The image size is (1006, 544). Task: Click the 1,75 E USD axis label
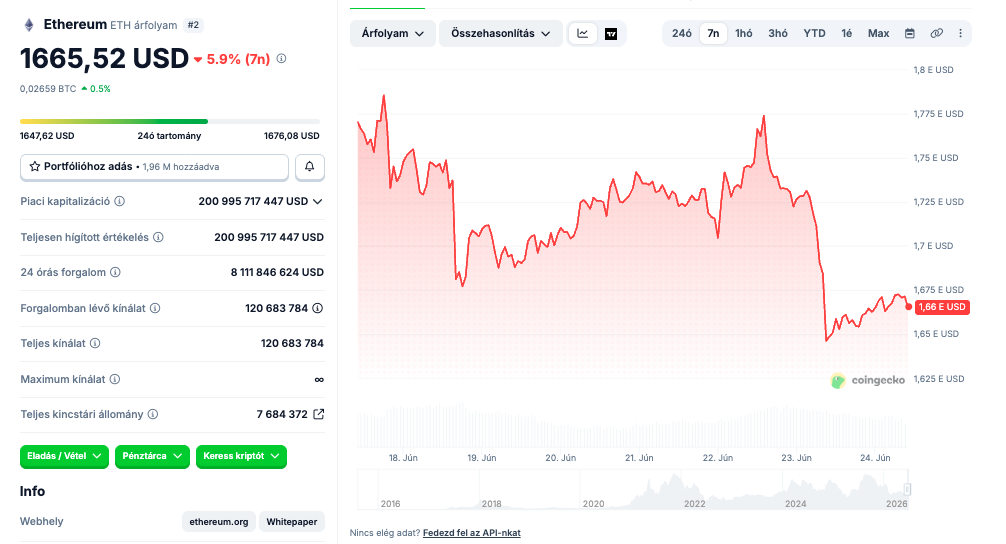click(936, 158)
